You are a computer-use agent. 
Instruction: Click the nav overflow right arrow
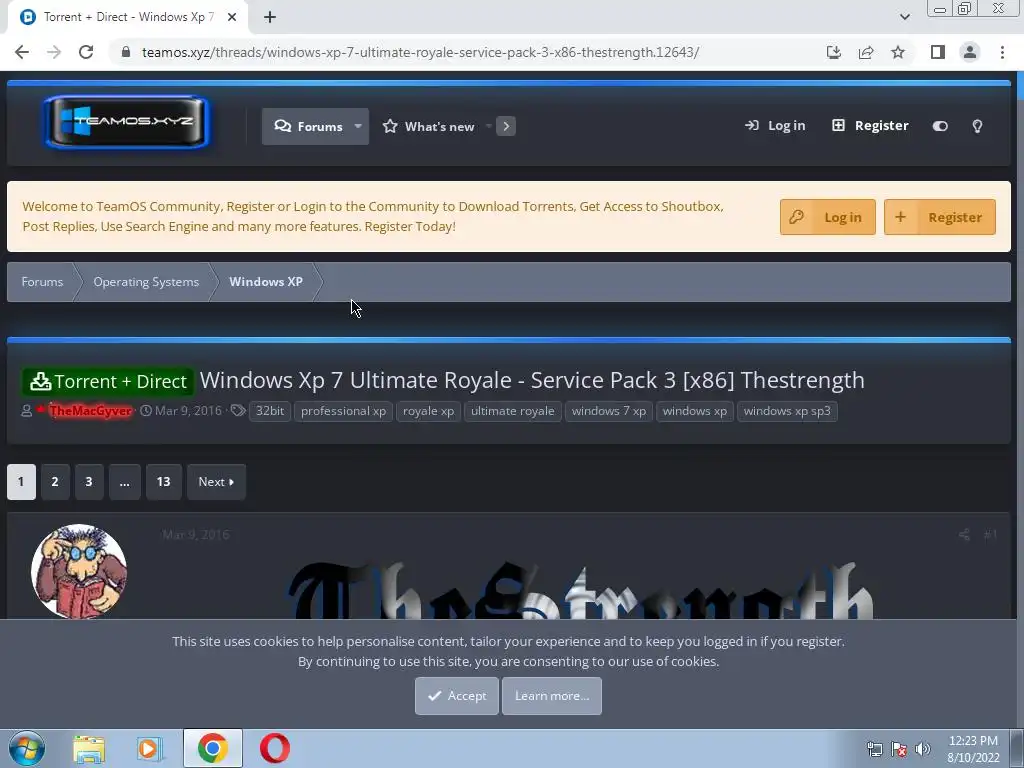pos(505,127)
